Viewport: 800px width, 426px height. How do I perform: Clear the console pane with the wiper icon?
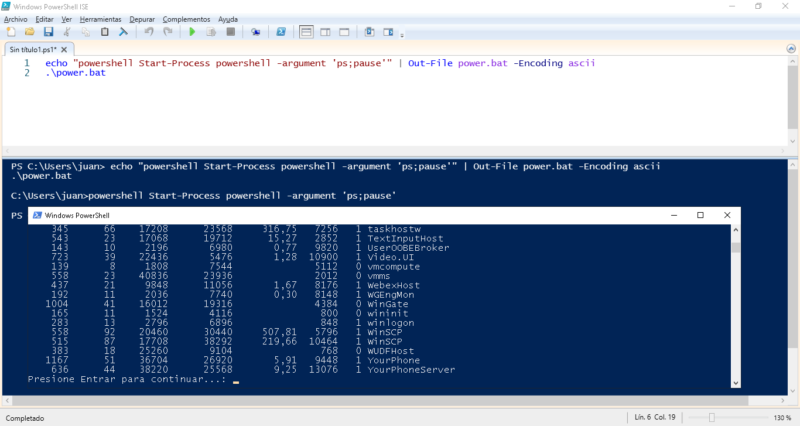pos(123,32)
